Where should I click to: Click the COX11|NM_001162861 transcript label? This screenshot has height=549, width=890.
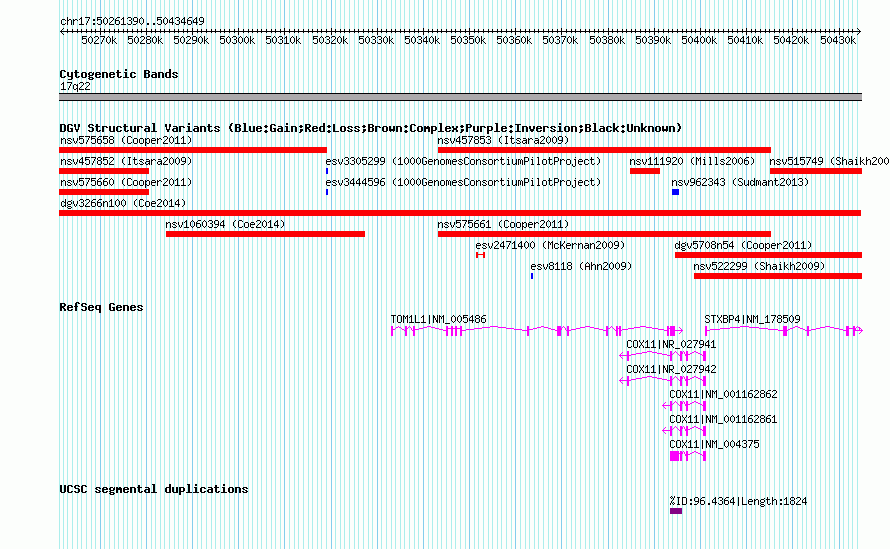pos(723,420)
